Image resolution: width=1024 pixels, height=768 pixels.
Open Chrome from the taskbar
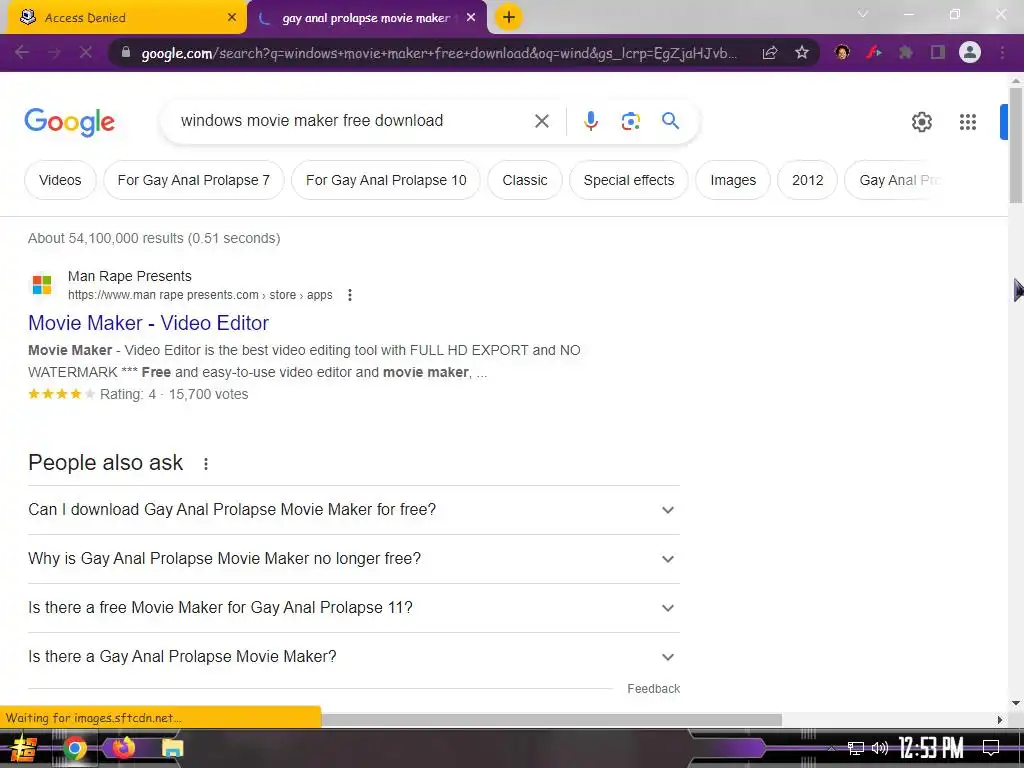point(74,748)
